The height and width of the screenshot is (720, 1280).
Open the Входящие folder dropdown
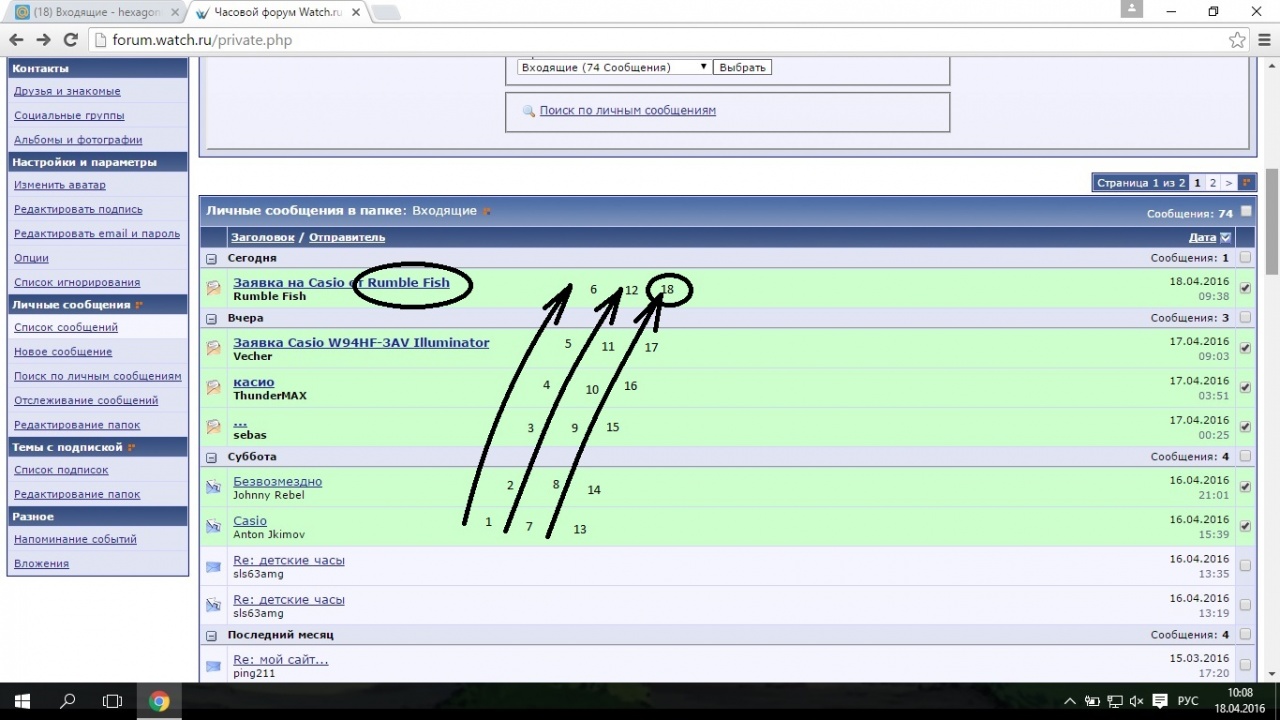(x=612, y=67)
